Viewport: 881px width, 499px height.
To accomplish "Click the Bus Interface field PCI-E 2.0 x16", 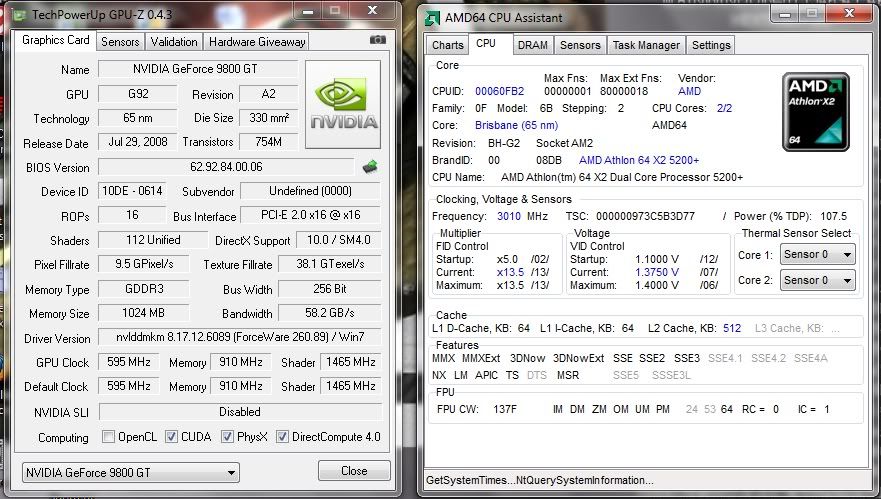I will click(311, 215).
